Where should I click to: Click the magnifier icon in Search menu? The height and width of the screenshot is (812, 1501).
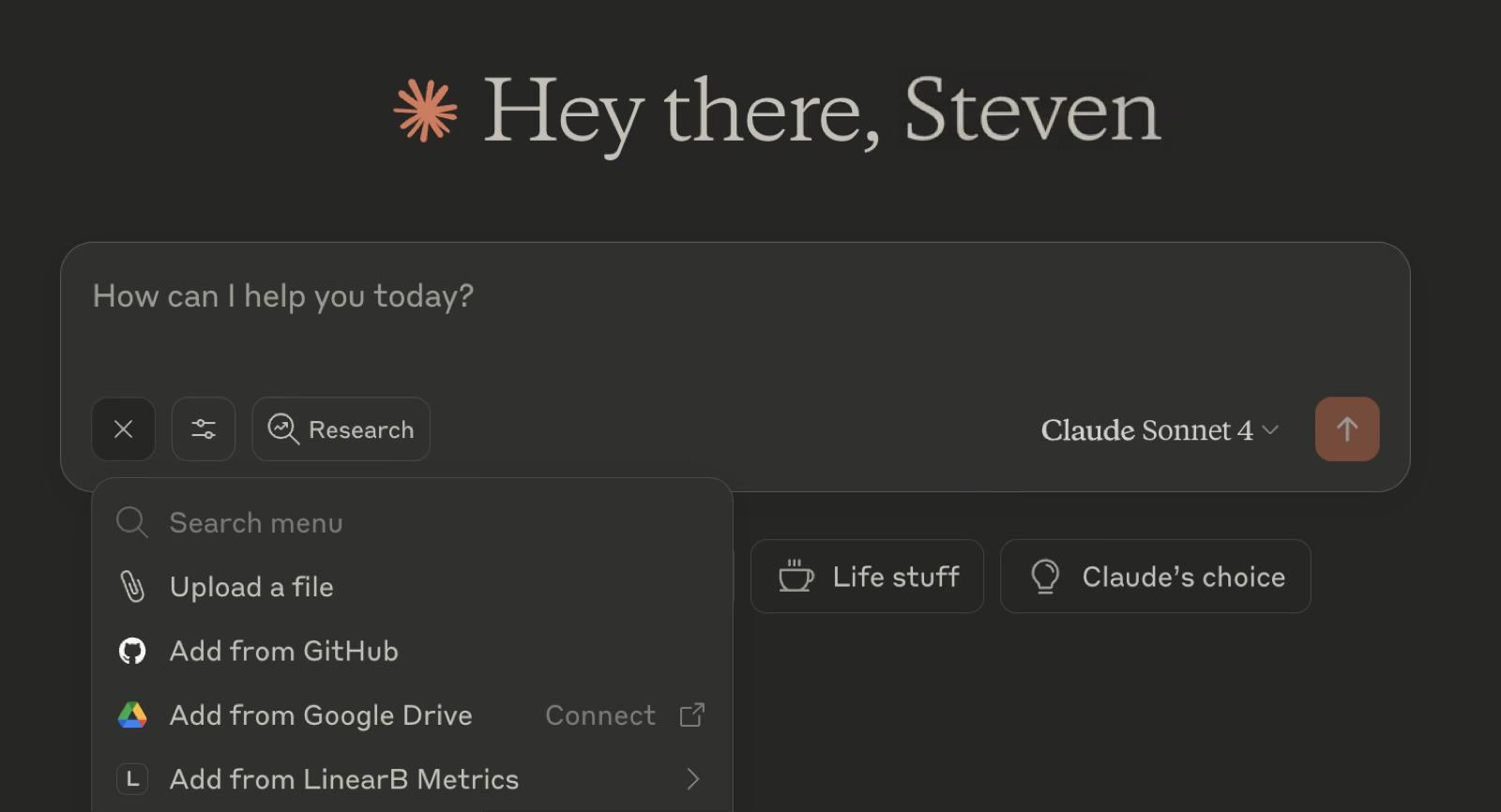pyautogui.click(x=132, y=522)
